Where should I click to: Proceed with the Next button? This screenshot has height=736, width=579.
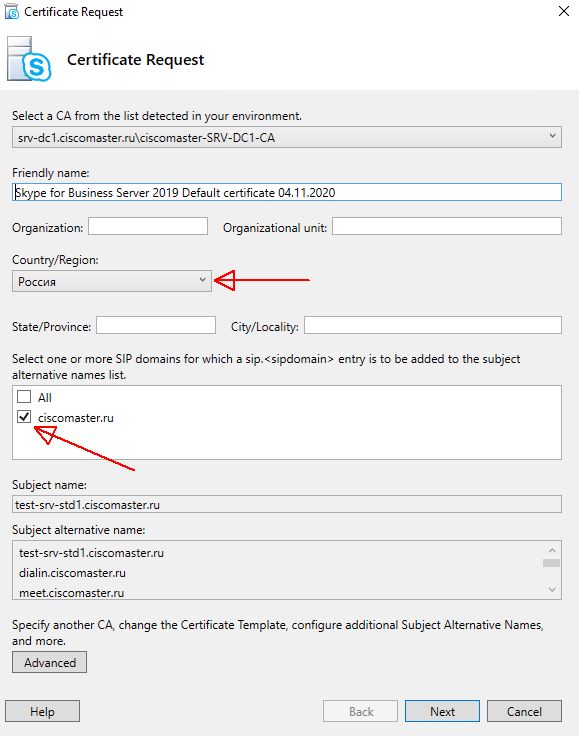[442, 711]
